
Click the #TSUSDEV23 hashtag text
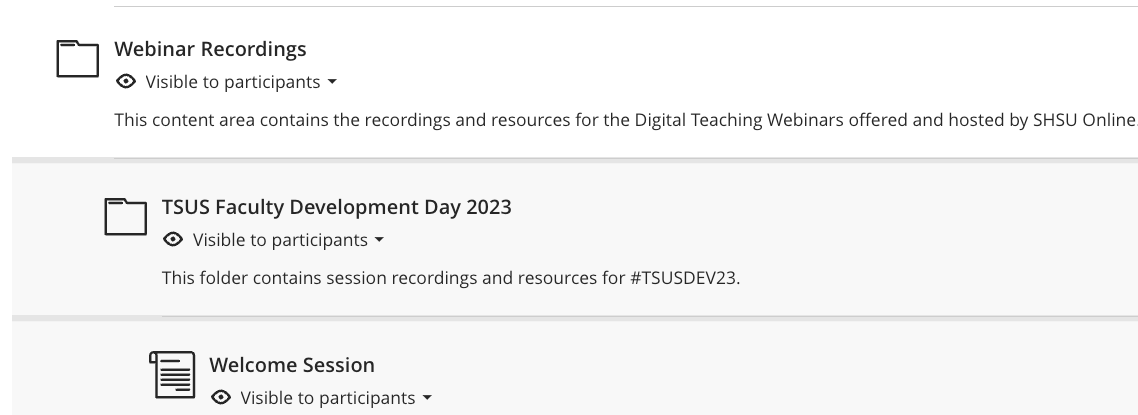(x=683, y=279)
